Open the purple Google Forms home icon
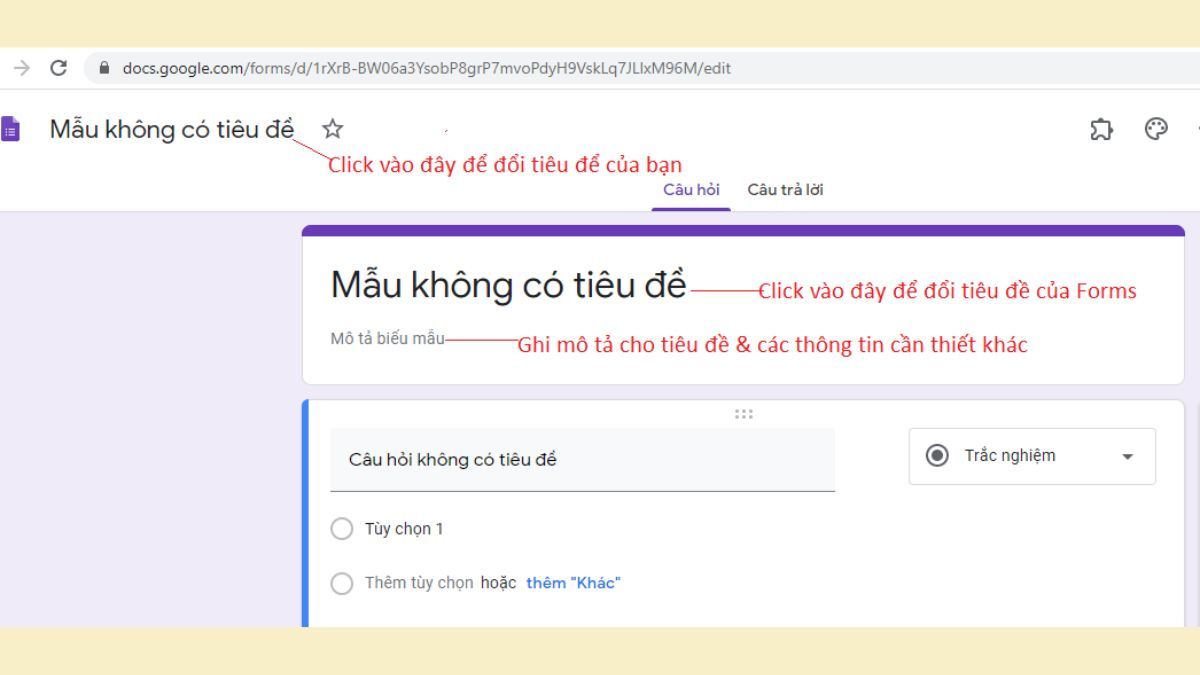1200x675 pixels. pos(10,129)
